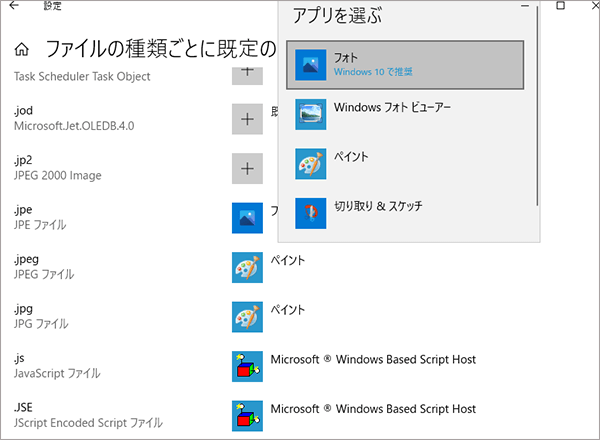The image size is (600, 440).
Task: Add a default app for .jod
Action: tap(247, 119)
